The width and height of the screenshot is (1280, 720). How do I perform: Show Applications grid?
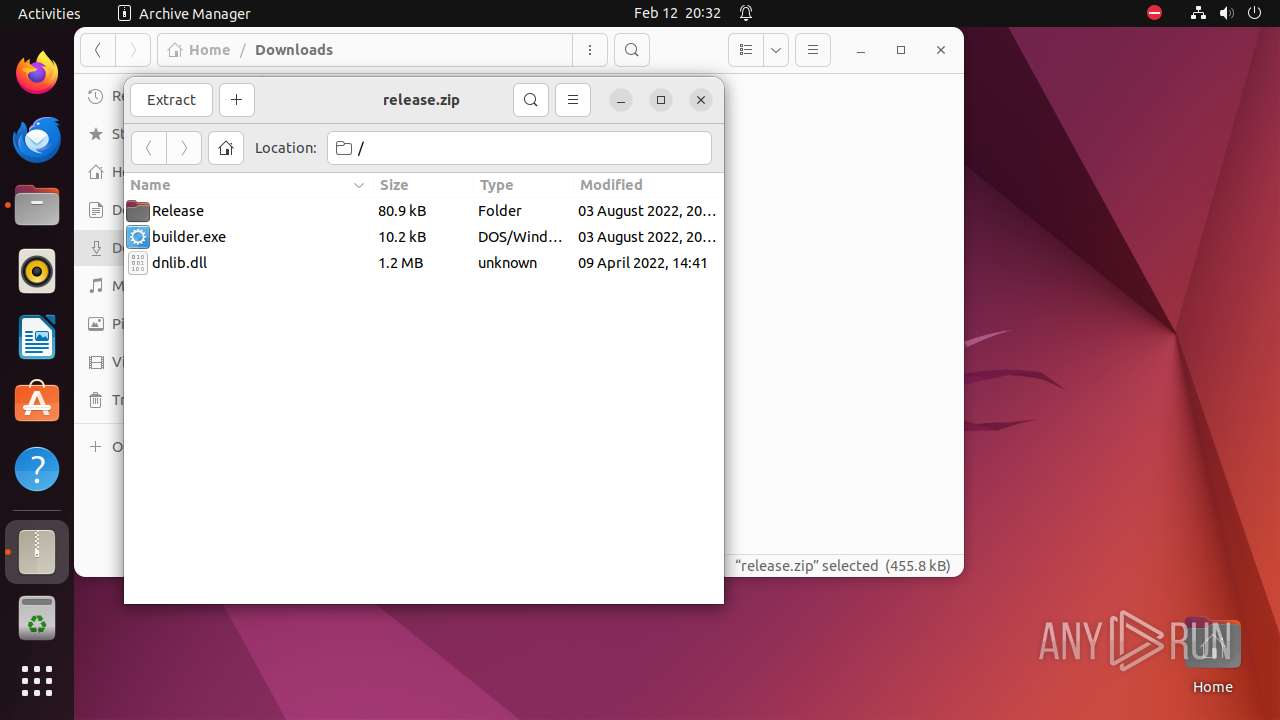tap(37, 681)
